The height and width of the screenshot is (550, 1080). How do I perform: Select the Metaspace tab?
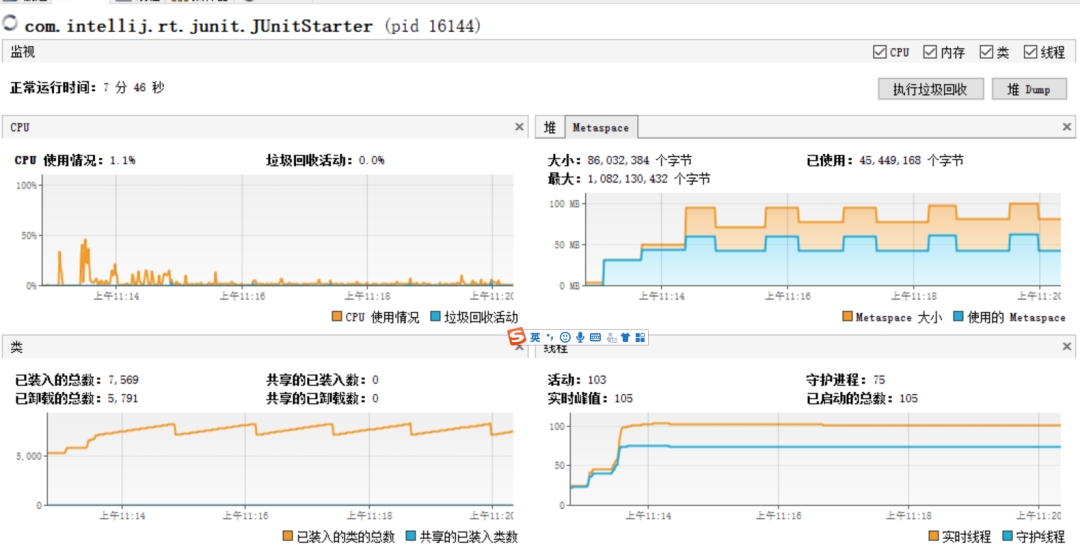(600, 128)
